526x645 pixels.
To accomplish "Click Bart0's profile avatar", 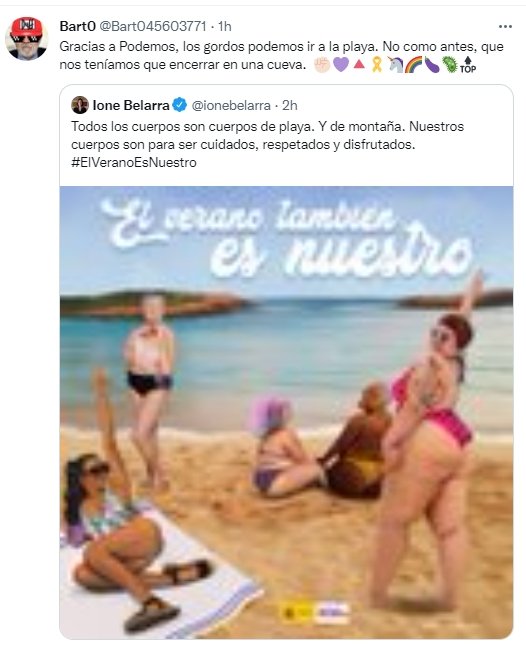I will (27, 38).
